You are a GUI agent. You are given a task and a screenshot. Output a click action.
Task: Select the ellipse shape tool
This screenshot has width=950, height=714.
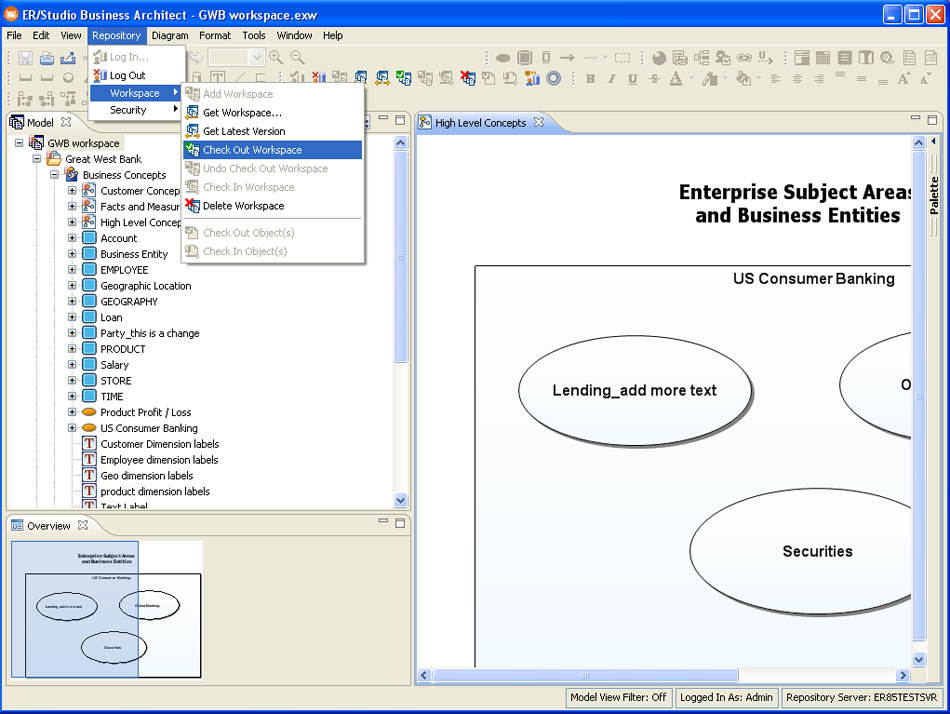(x=503, y=58)
